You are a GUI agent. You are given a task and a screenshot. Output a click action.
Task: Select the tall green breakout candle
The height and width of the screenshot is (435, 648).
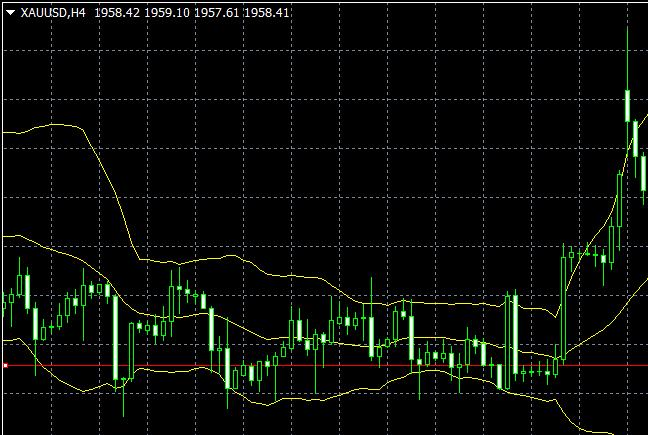561,300
